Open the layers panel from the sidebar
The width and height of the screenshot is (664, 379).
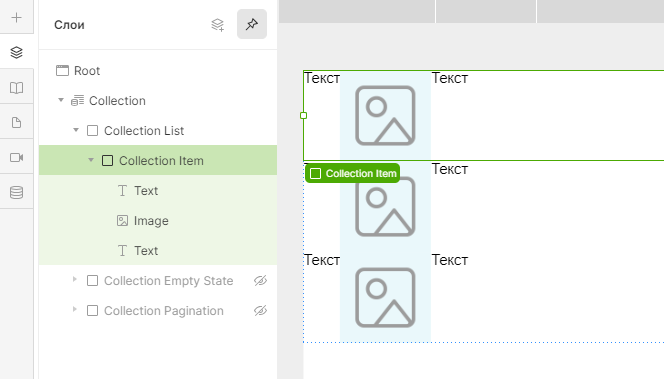(16, 53)
